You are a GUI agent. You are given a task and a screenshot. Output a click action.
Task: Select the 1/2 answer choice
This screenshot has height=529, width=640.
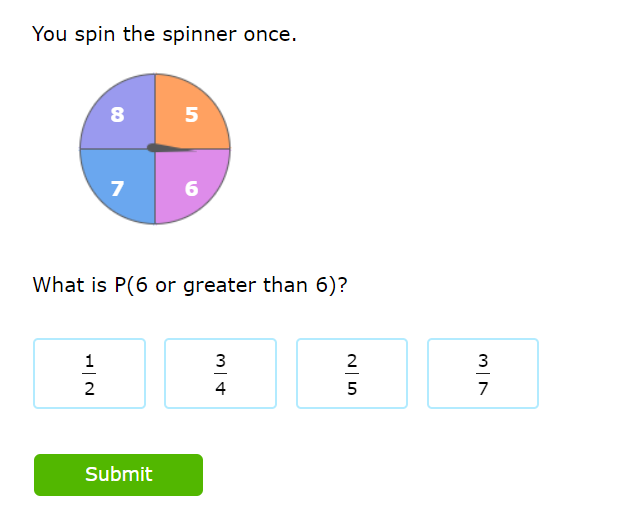tap(89, 373)
